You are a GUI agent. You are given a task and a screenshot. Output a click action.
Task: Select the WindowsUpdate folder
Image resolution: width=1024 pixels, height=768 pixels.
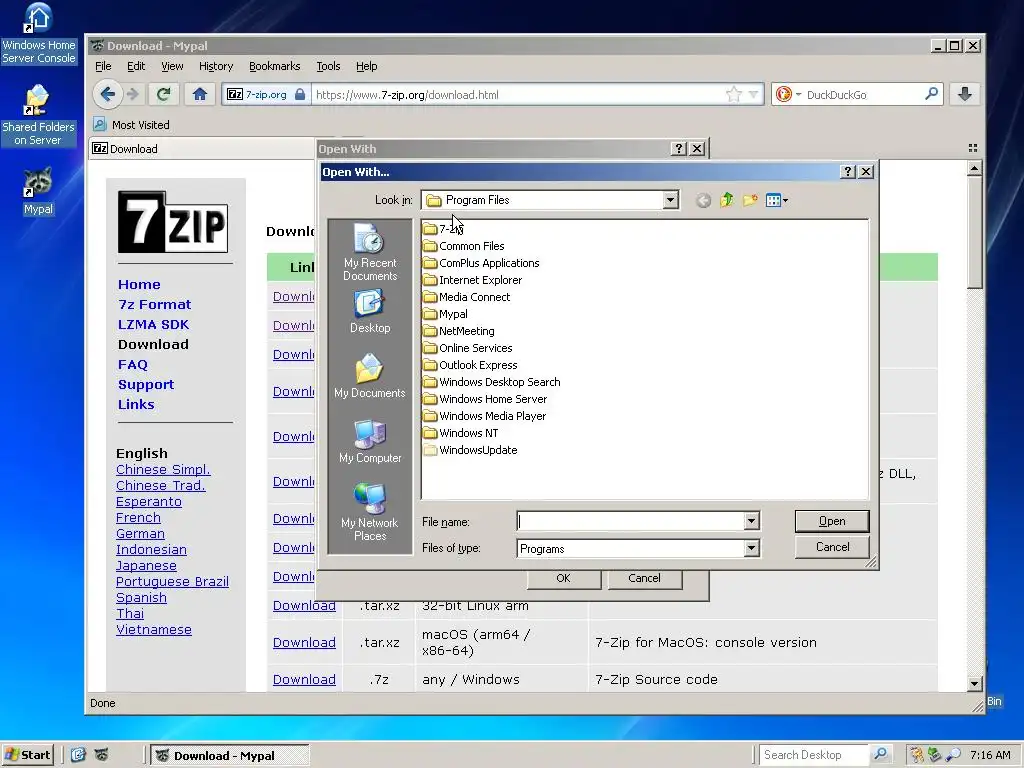pos(470,450)
